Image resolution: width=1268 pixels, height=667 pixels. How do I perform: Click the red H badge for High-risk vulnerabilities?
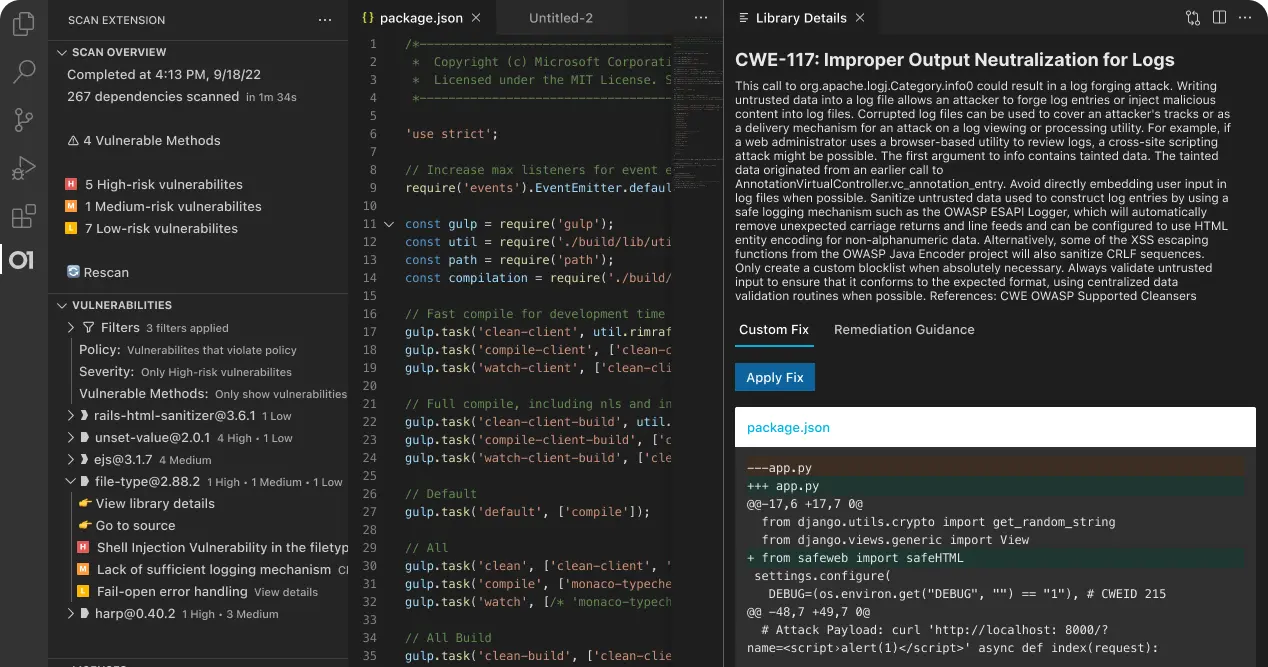[x=70, y=185]
